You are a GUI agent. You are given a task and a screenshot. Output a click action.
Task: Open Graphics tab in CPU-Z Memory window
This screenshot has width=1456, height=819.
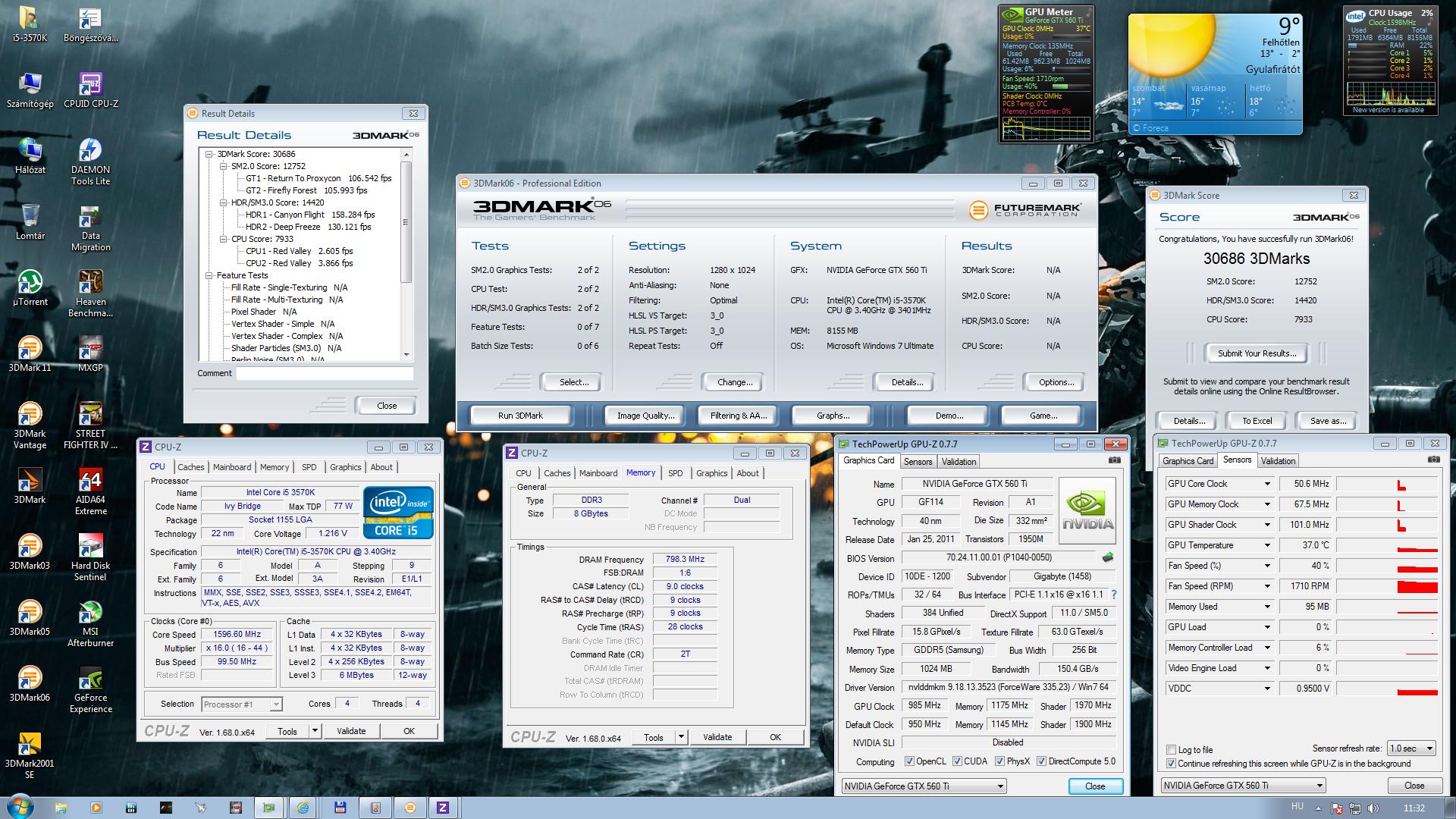tap(712, 473)
